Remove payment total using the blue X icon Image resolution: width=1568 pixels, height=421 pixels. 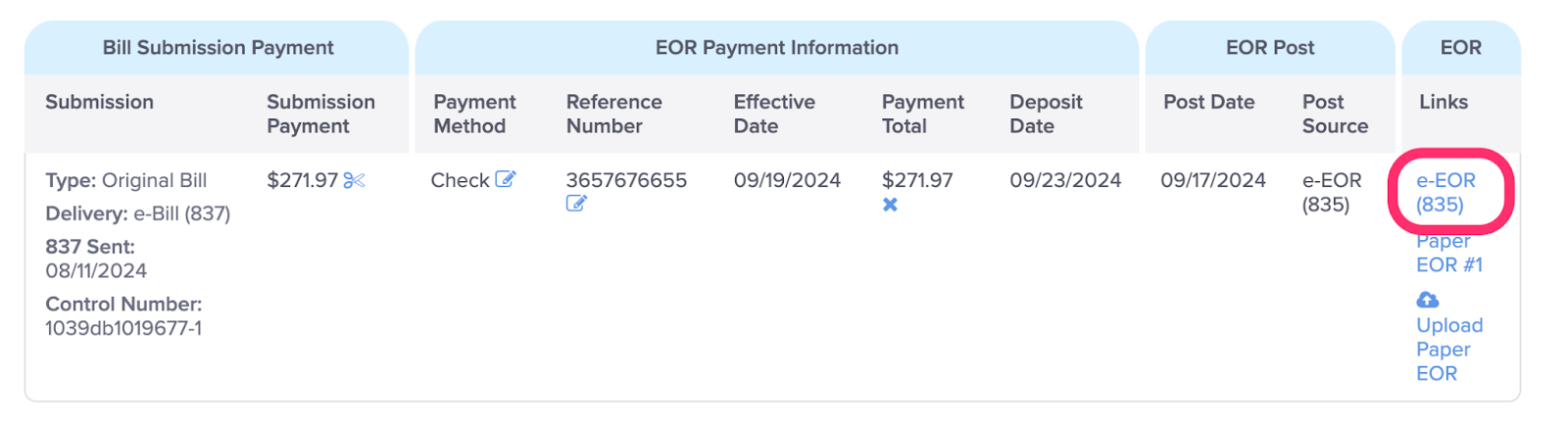890,205
